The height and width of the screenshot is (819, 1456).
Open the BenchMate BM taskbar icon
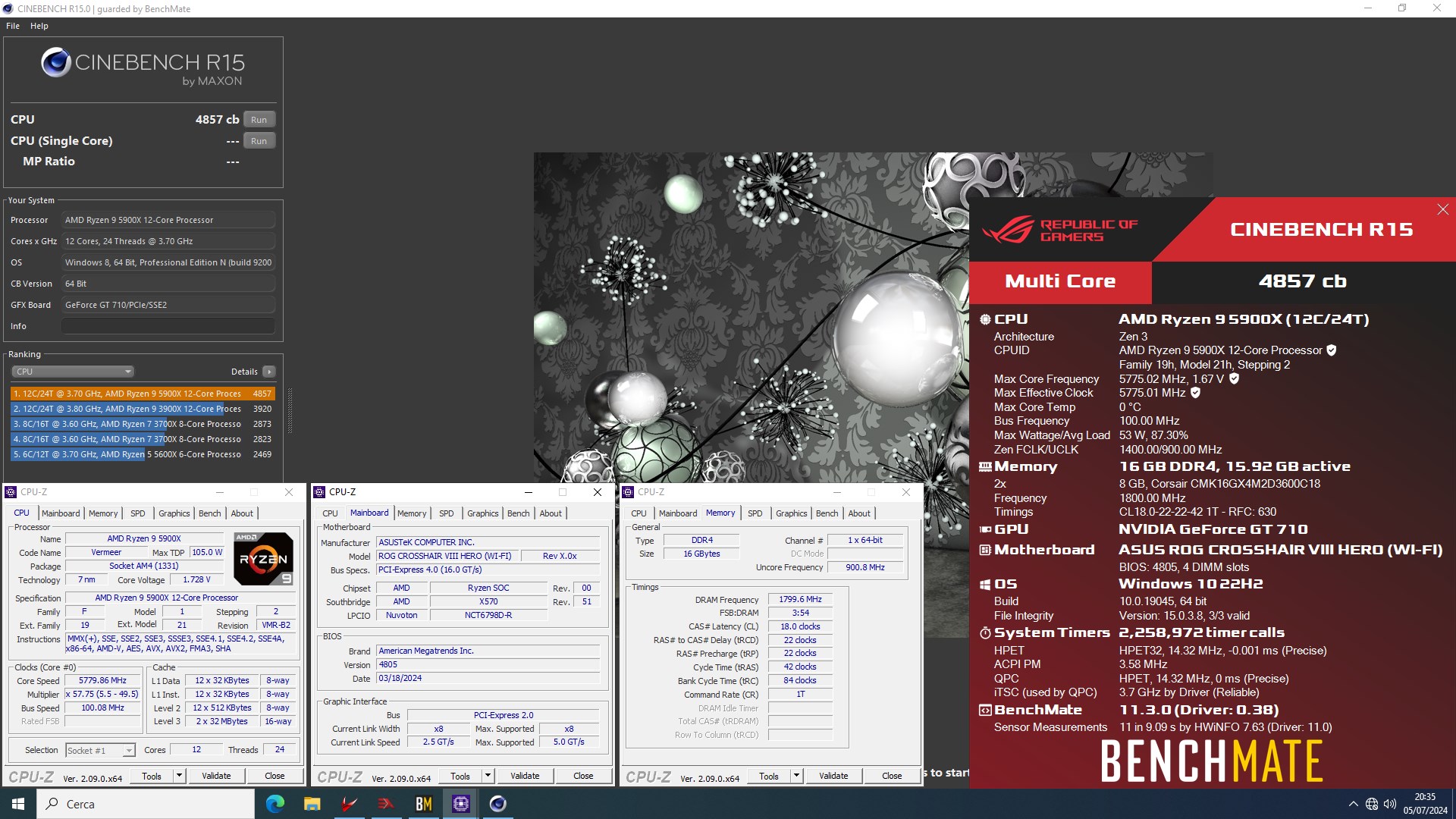click(x=423, y=804)
